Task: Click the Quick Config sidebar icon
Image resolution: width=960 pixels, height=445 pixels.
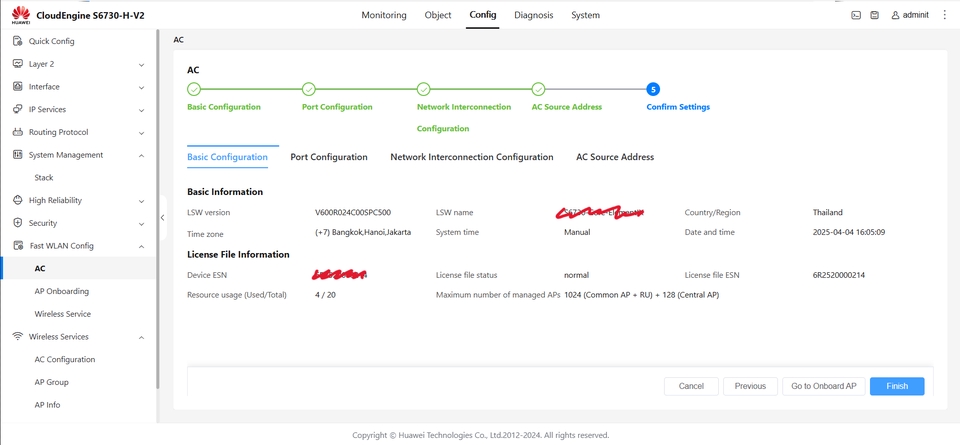Action: [x=18, y=42]
